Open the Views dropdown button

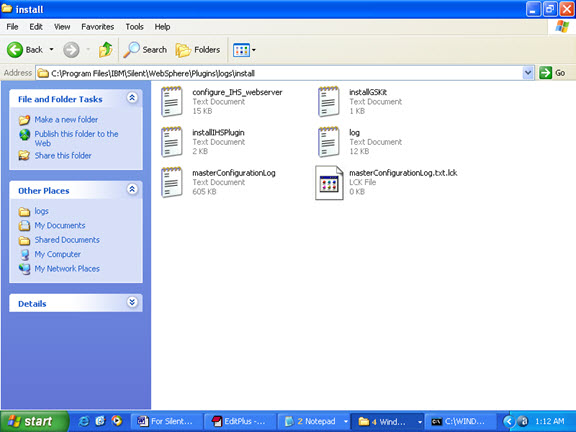244,50
